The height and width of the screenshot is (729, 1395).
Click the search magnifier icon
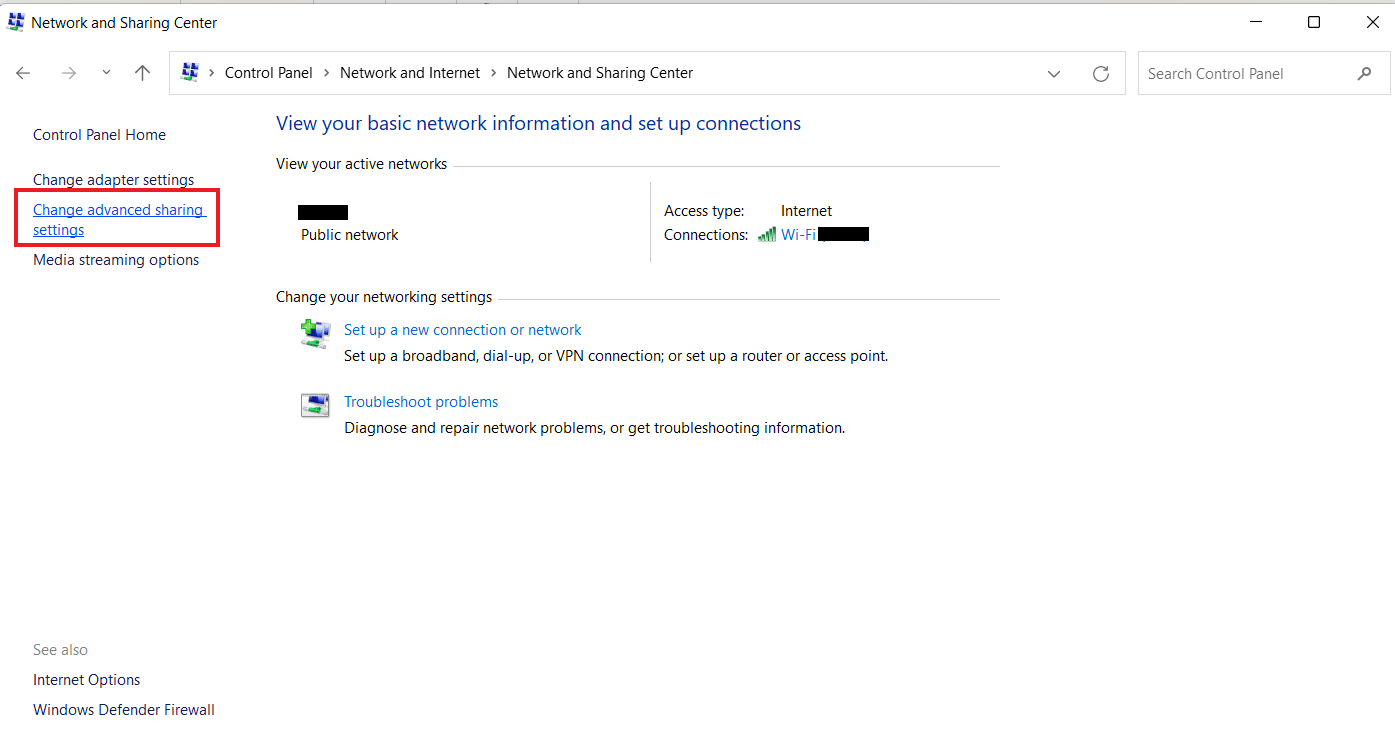(1364, 73)
